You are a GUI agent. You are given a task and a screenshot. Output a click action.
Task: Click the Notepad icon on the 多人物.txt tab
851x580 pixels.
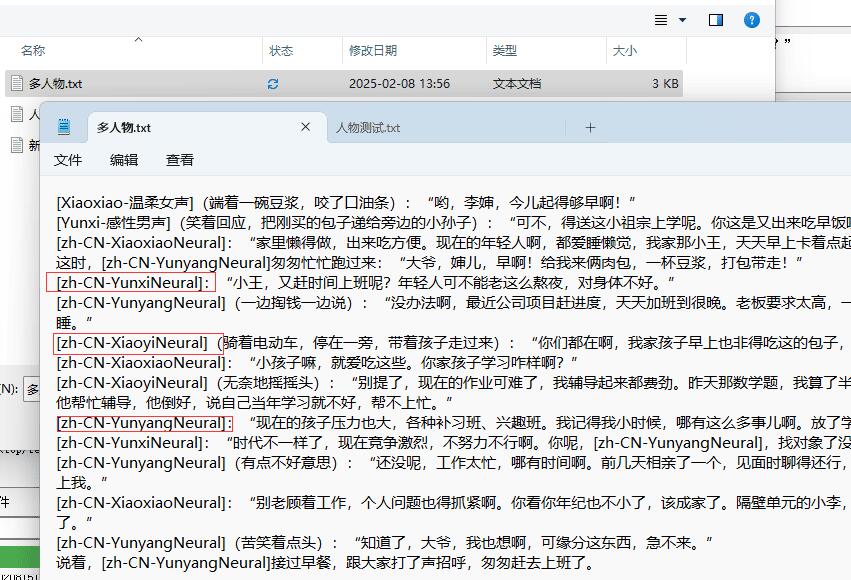(64, 126)
